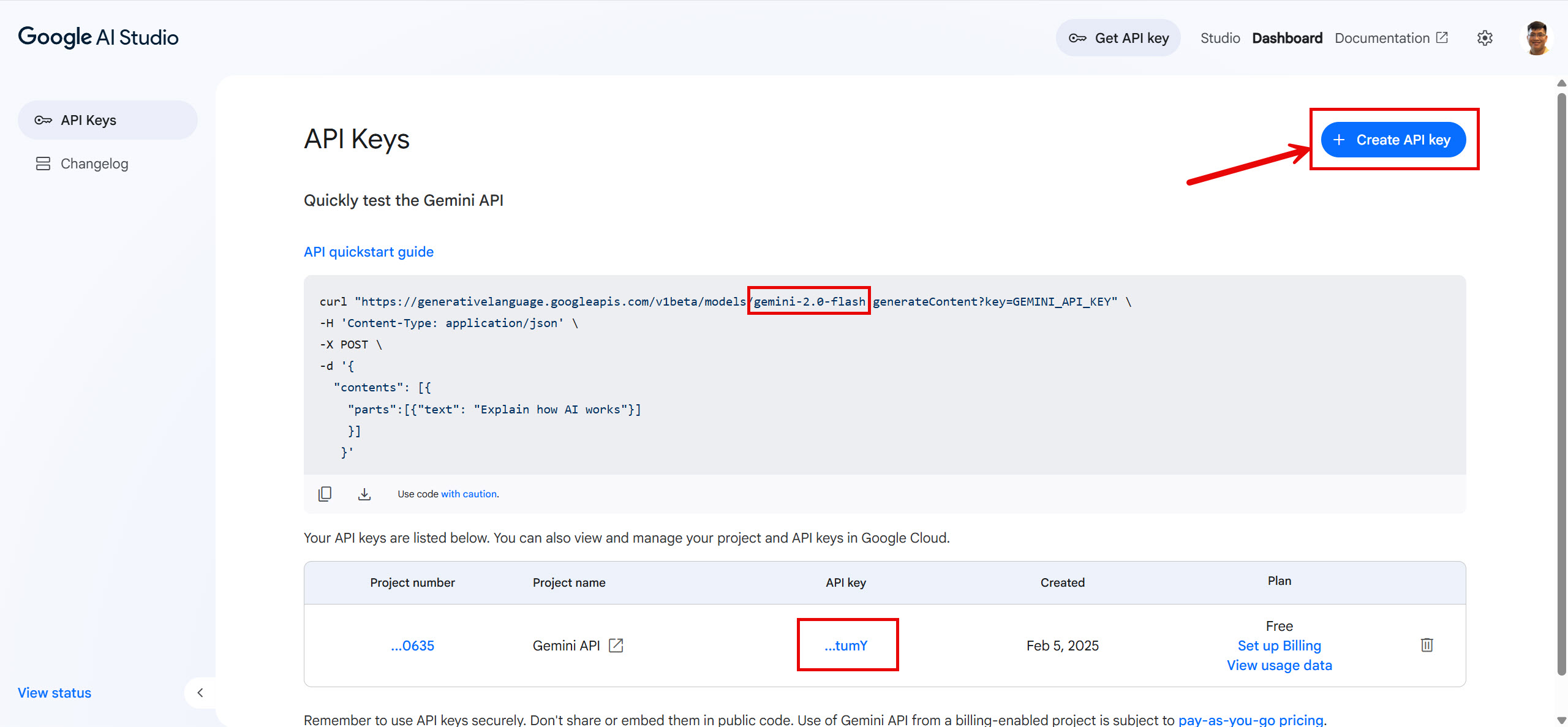1568x727 pixels.
Task: Click 'Quickly test the Gemini API' text
Action: [404, 200]
